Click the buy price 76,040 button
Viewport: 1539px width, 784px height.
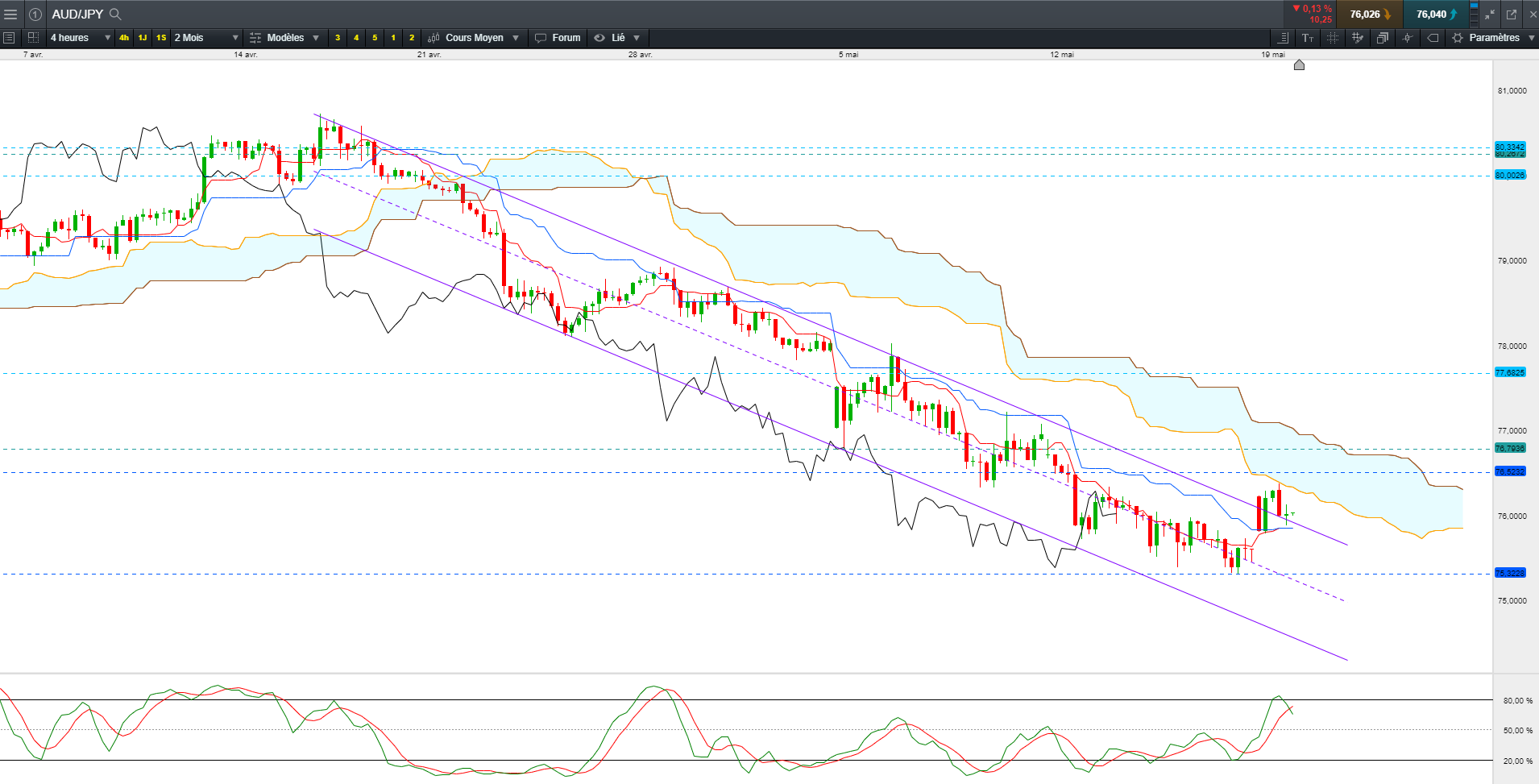(x=1436, y=15)
